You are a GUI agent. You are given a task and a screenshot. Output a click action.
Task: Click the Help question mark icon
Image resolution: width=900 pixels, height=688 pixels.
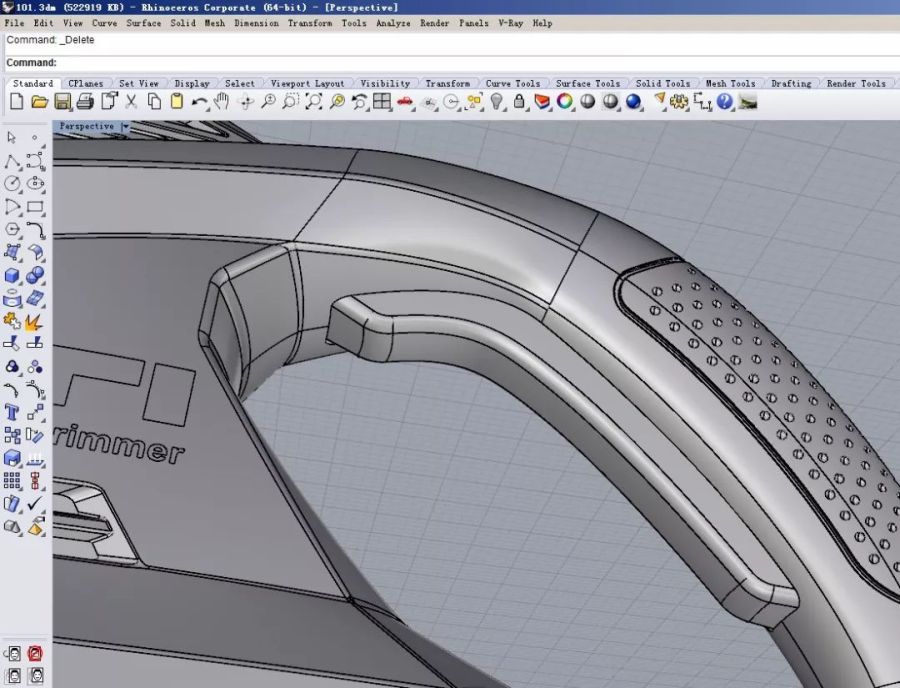[725, 101]
